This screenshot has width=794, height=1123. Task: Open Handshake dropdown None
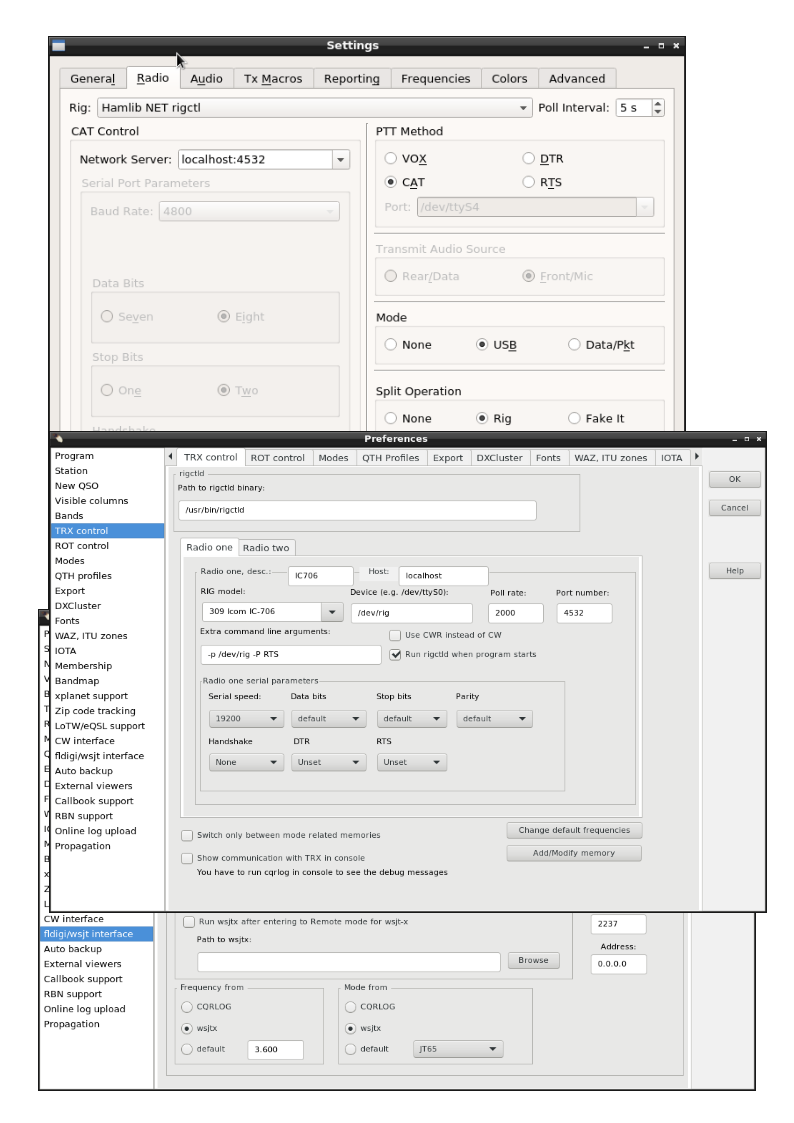[x=245, y=762]
